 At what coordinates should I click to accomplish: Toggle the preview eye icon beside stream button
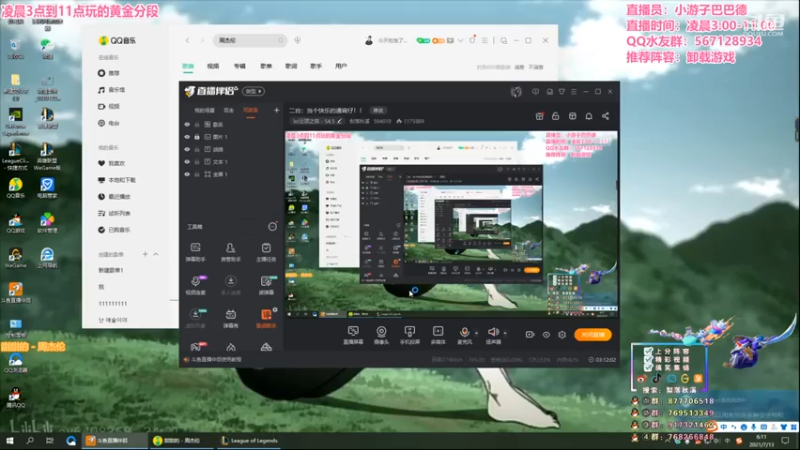point(546,335)
